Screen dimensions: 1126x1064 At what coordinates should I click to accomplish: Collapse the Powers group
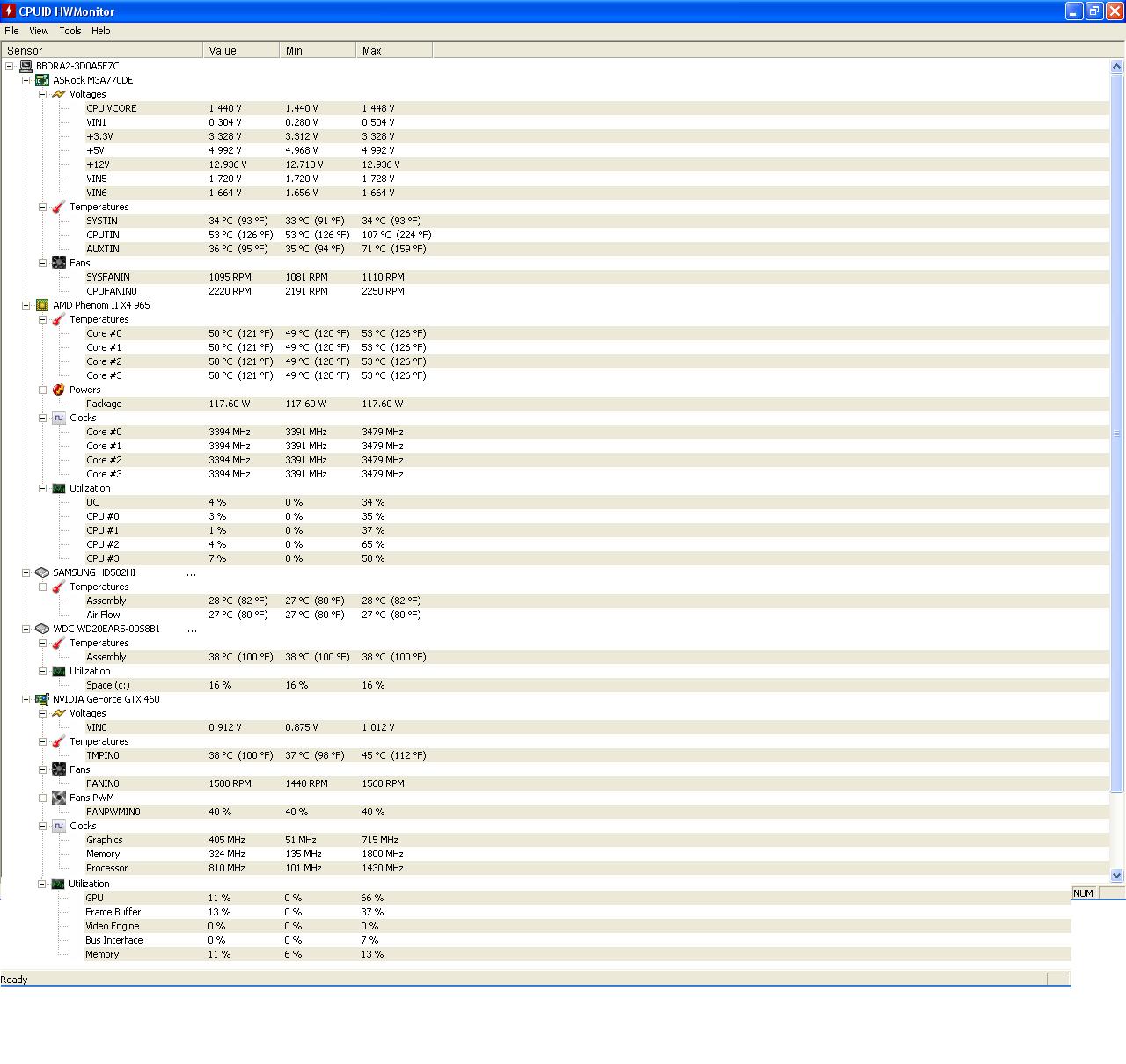click(42, 390)
